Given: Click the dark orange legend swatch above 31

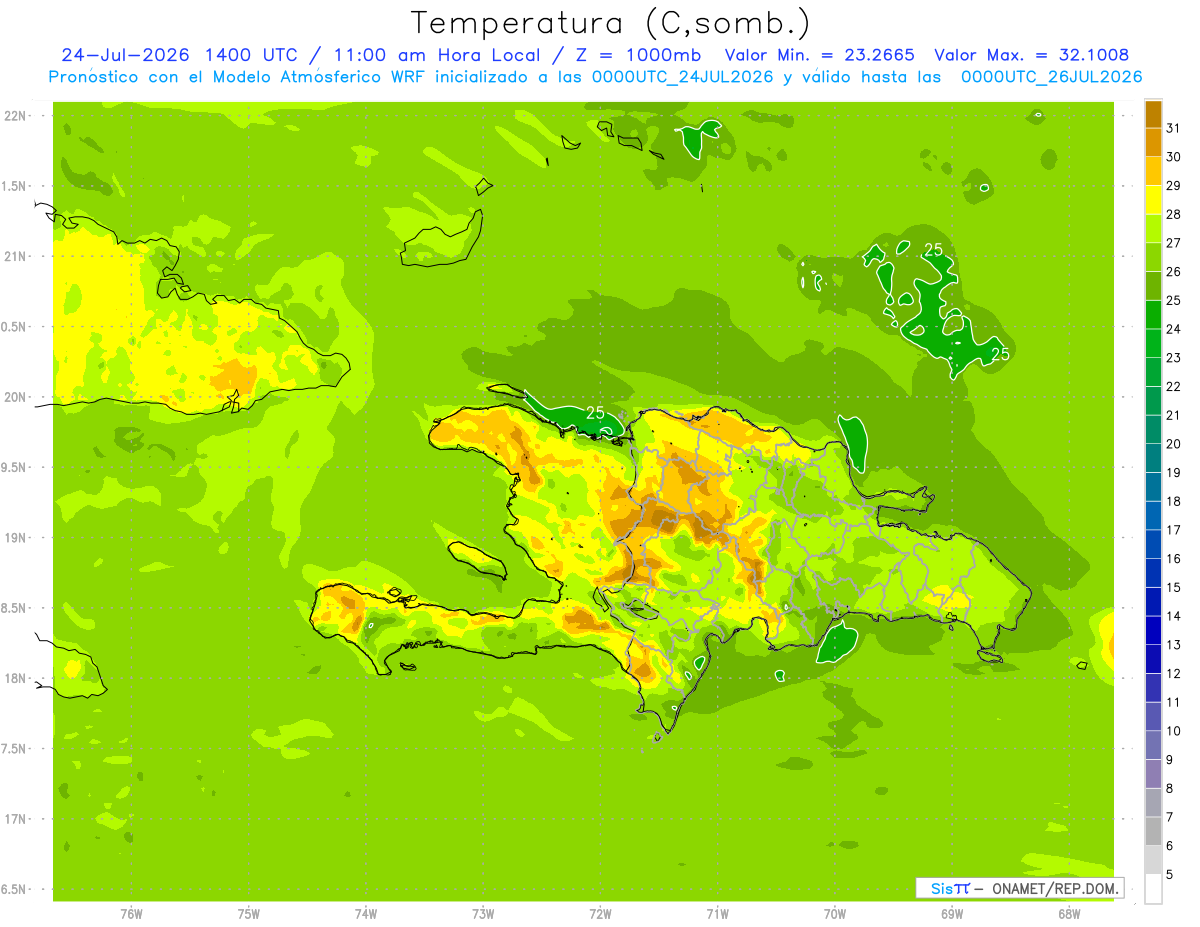Looking at the screenshot, I should (1153, 114).
